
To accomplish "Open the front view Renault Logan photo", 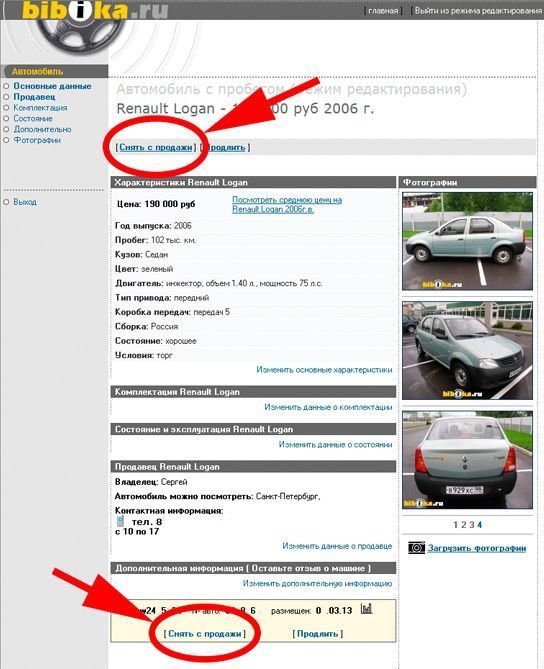I will (467, 351).
